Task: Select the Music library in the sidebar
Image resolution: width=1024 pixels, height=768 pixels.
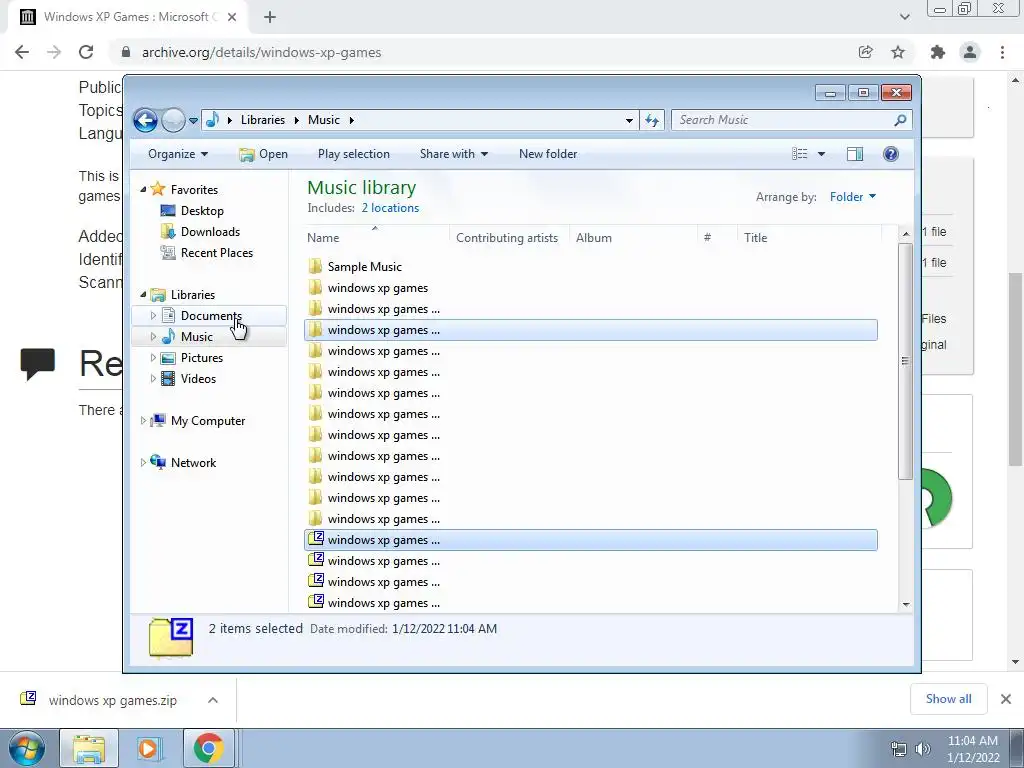Action: [197, 337]
